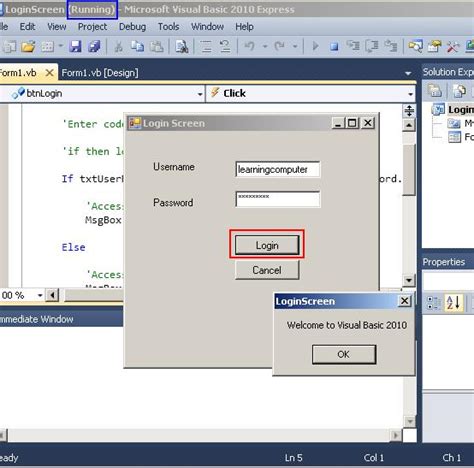Open the Project menu
The height and width of the screenshot is (468, 474).
click(92, 27)
